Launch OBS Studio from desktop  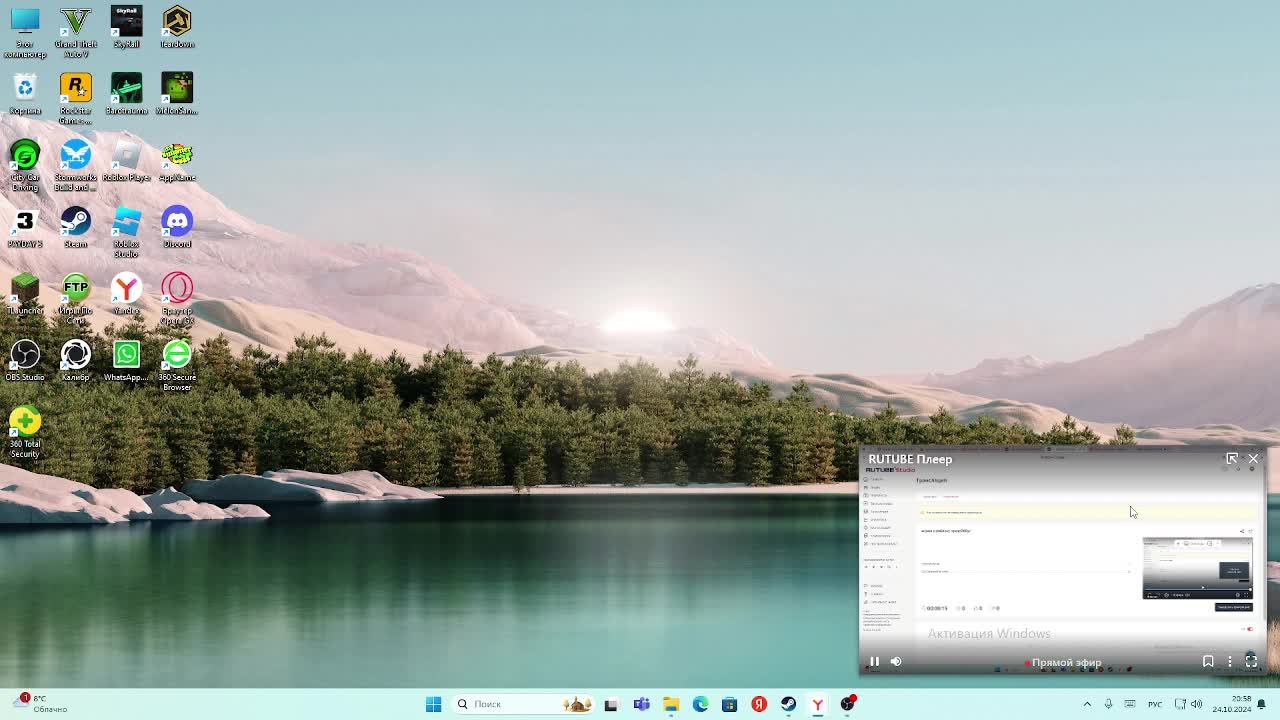(25, 360)
